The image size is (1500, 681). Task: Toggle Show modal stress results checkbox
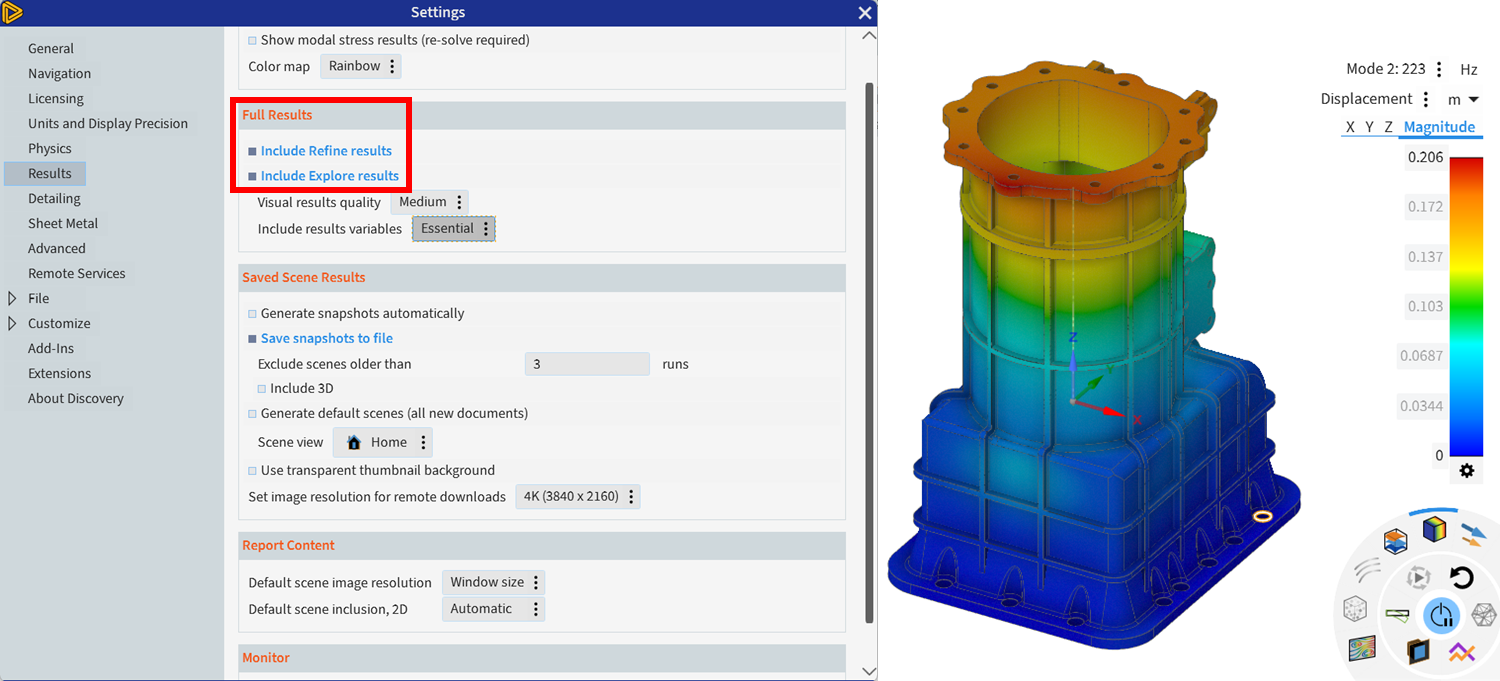point(252,40)
